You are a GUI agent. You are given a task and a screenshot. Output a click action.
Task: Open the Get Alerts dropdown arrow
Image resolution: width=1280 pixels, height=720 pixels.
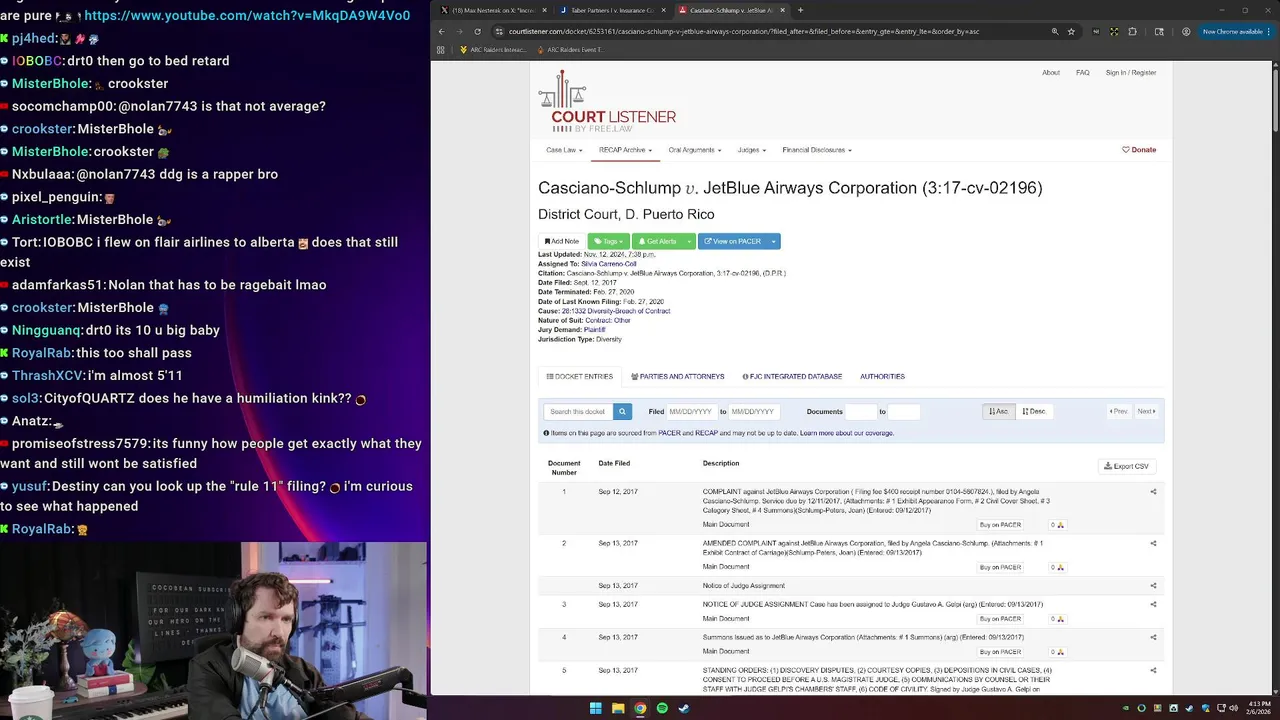point(689,241)
